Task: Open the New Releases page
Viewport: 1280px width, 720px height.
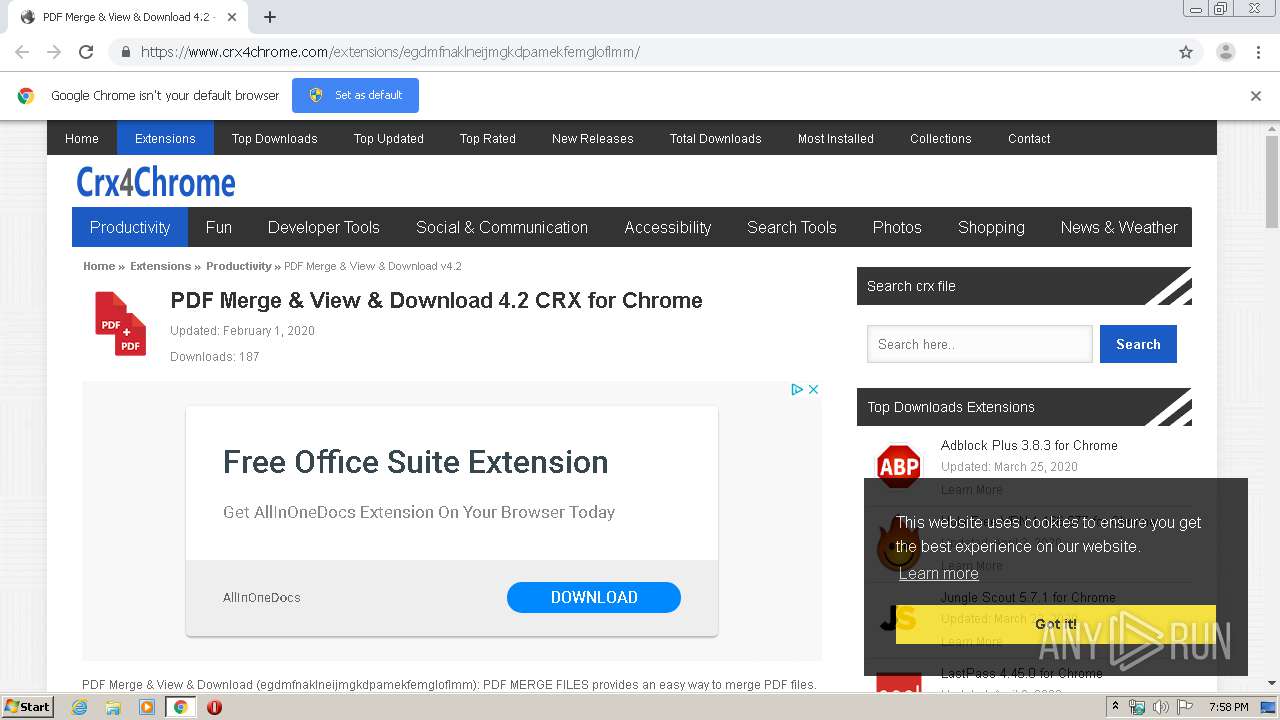Action: click(592, 138)
